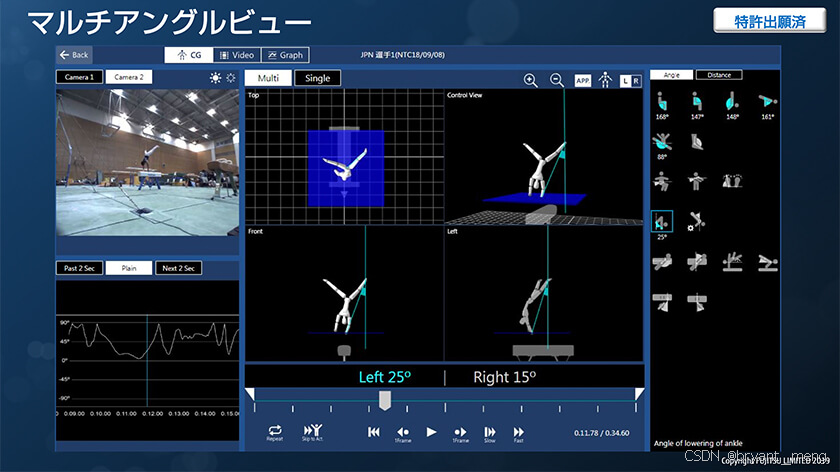Screen dimensions: 840x472
Task: Play in Slow motion
Action: coord(490,434)
